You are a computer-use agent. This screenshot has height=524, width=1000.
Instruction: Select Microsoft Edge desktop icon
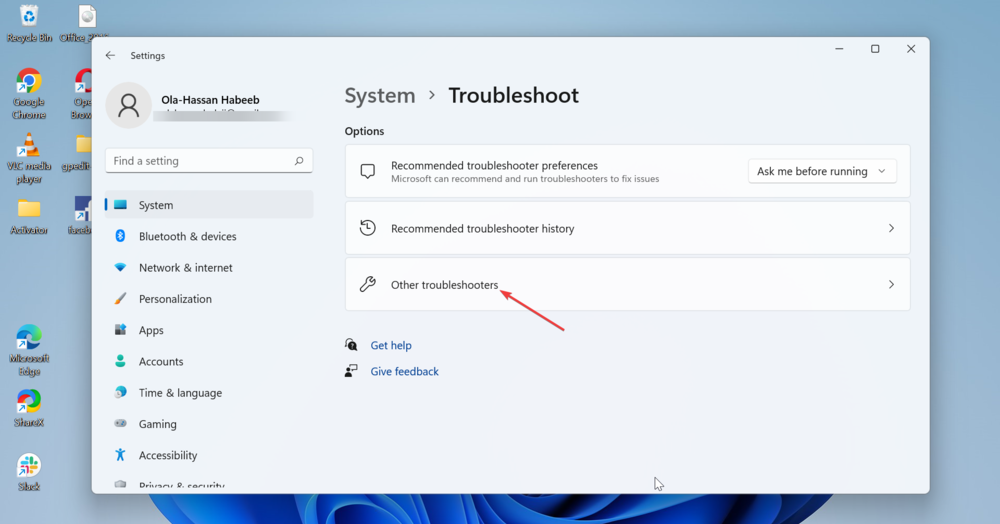[29, 351]
